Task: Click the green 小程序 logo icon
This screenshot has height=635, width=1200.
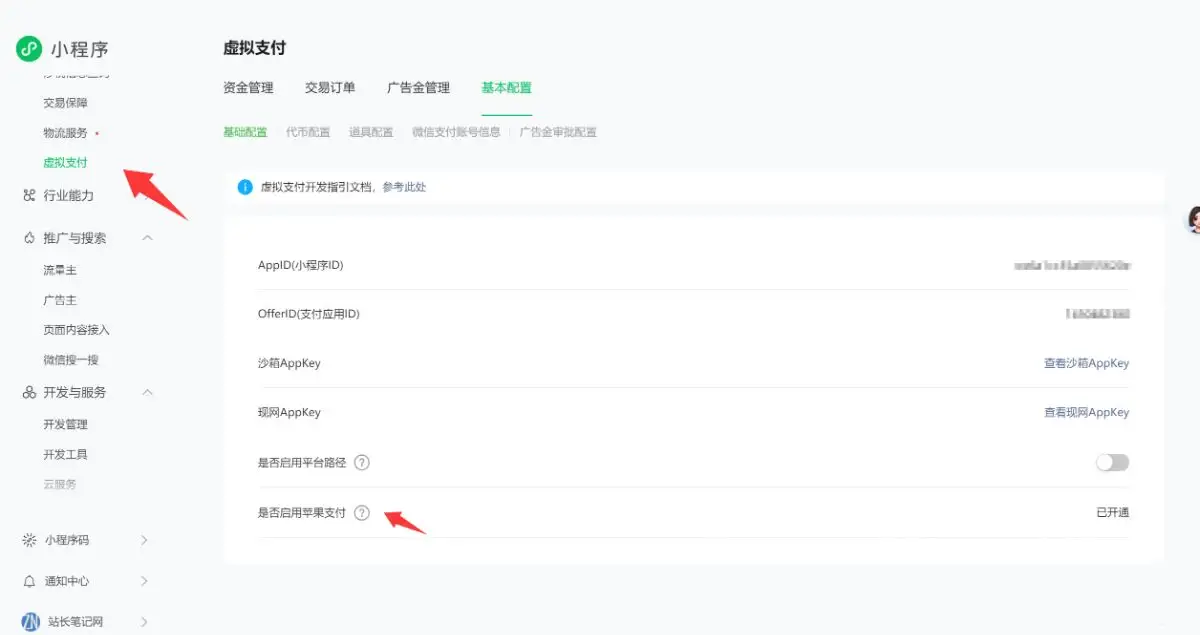Action: [27, 48]
